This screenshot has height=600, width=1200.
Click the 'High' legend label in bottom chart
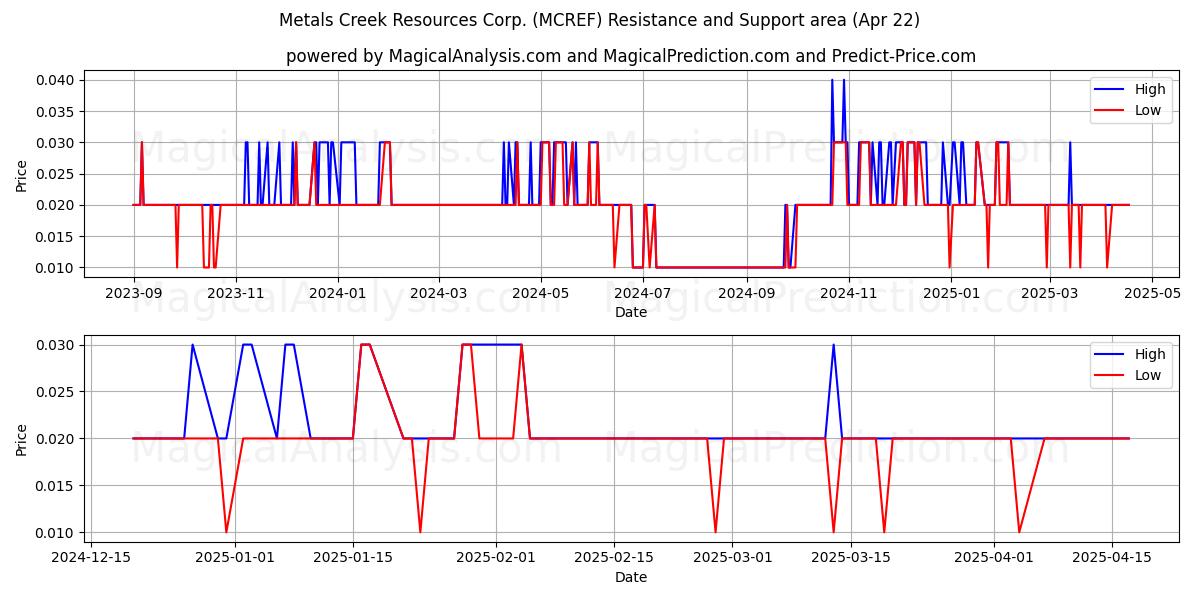coord(1151,354)
